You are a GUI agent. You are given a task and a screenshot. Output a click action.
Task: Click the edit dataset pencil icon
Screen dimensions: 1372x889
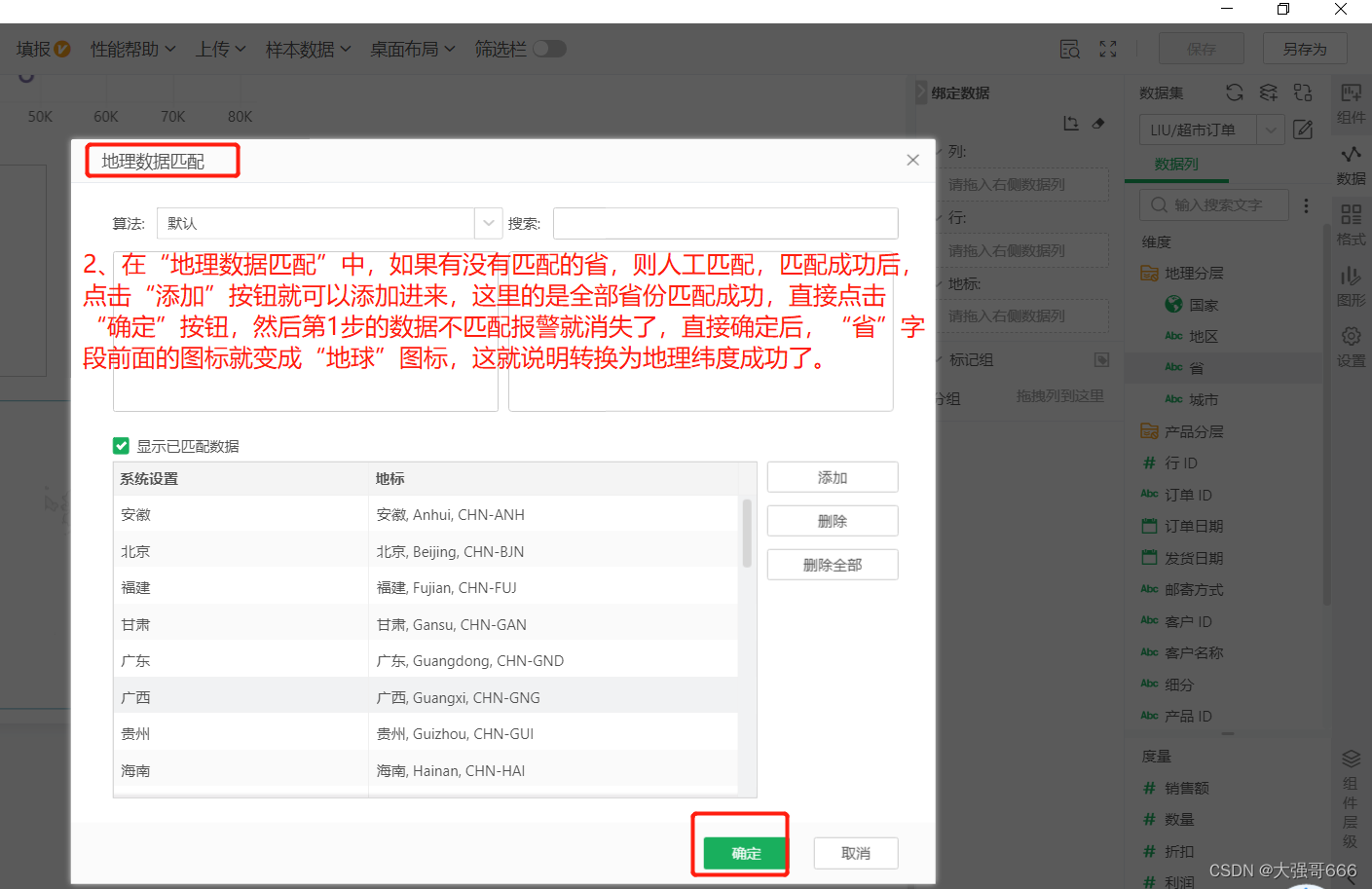tap(1303, 129)
